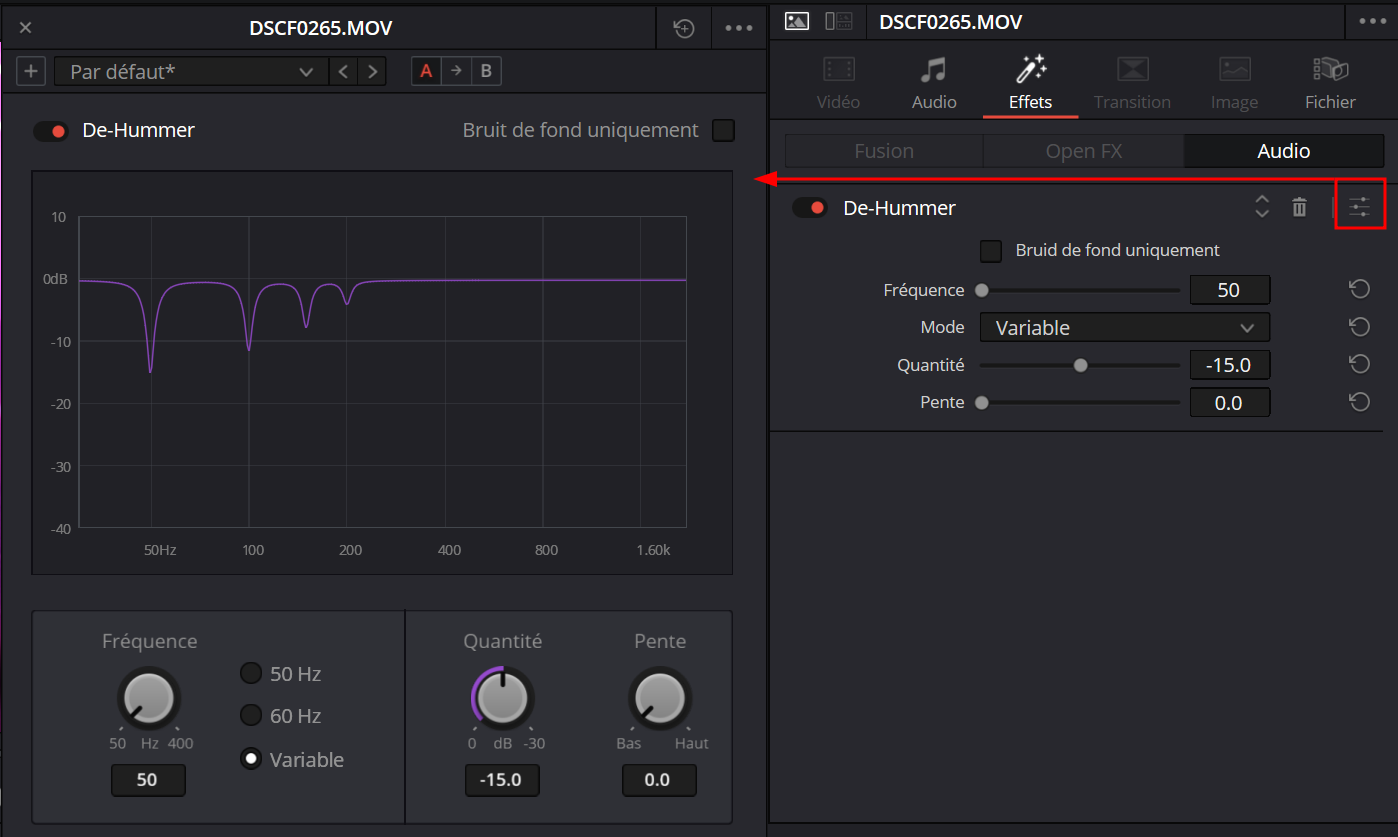Click the Pente slider in Inspector

1080,403
